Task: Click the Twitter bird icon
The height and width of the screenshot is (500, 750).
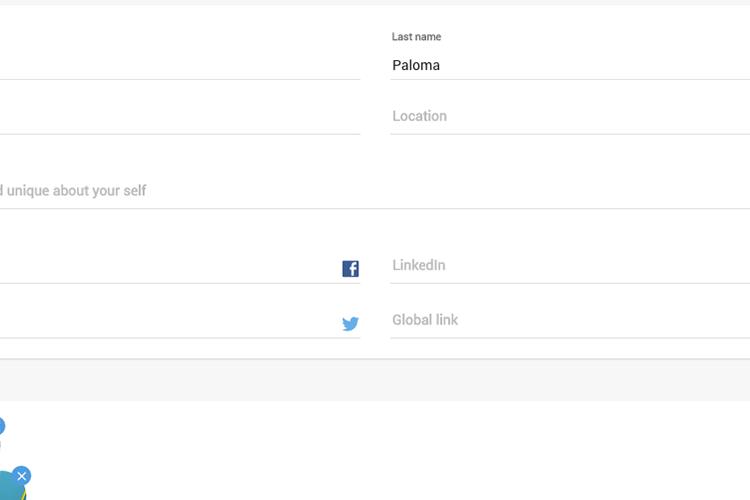Action: [350, 324]
